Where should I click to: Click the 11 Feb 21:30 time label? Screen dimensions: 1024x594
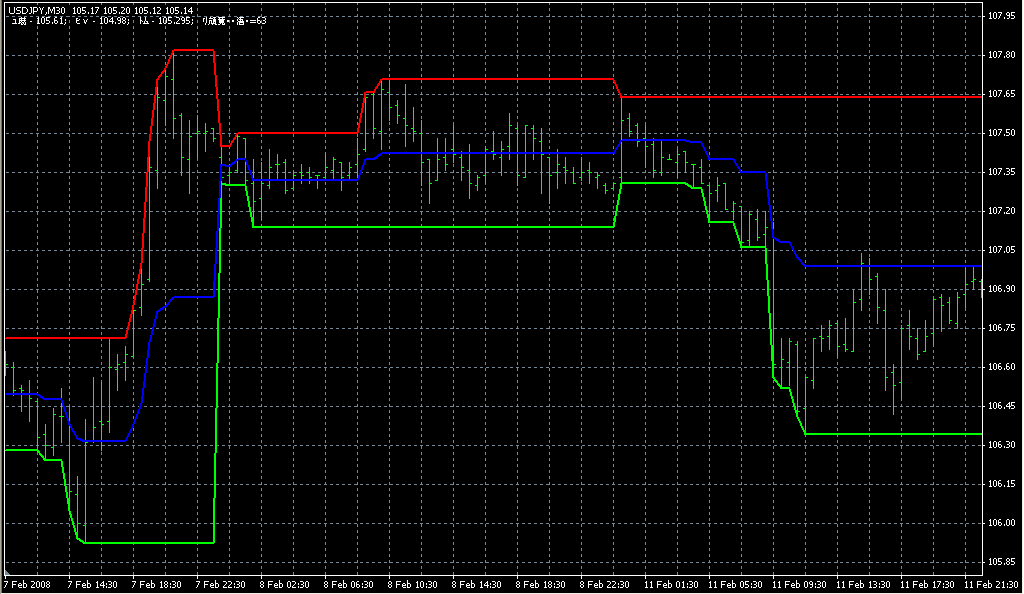point(991,585)
